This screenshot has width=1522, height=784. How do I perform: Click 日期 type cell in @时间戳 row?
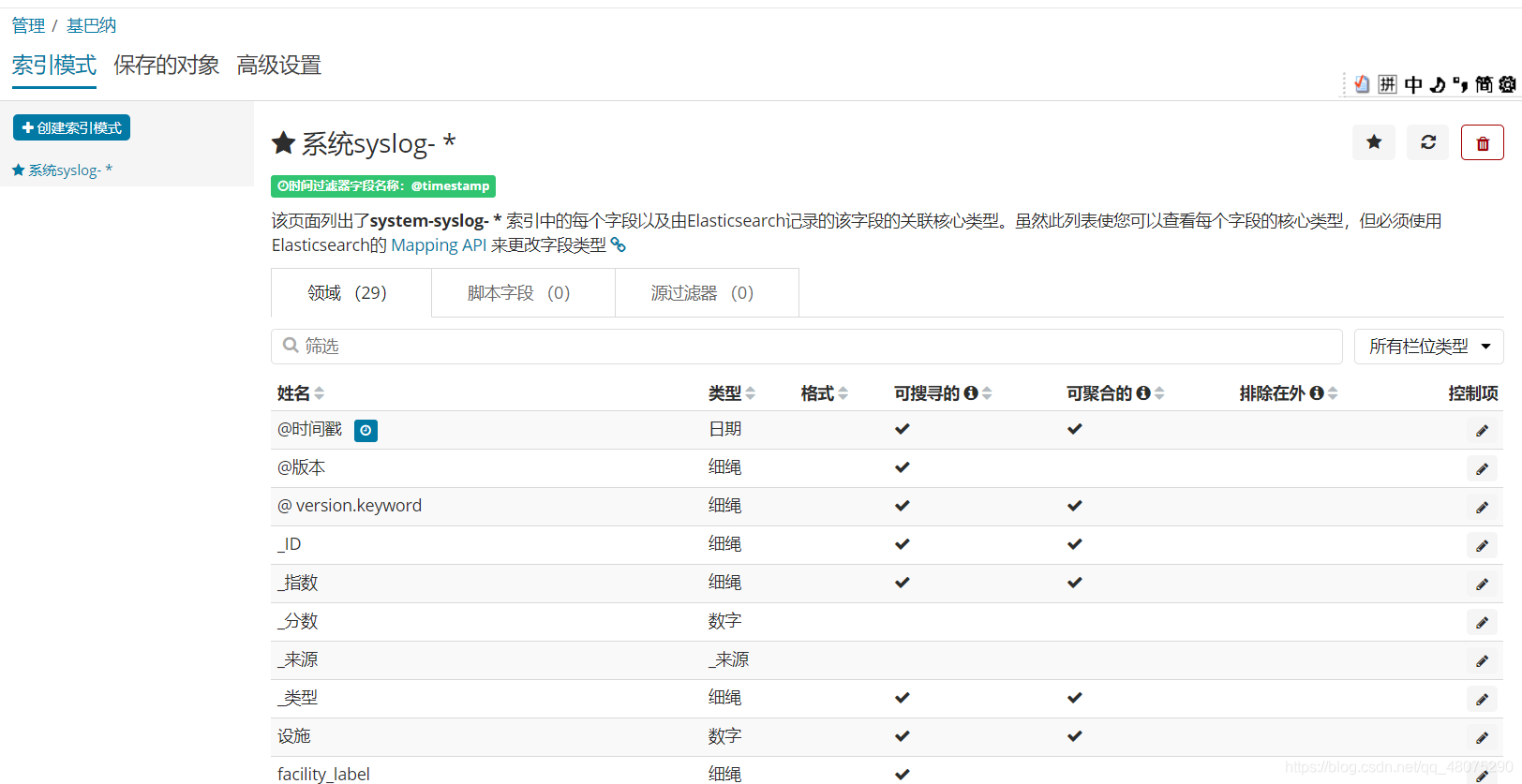724,429
